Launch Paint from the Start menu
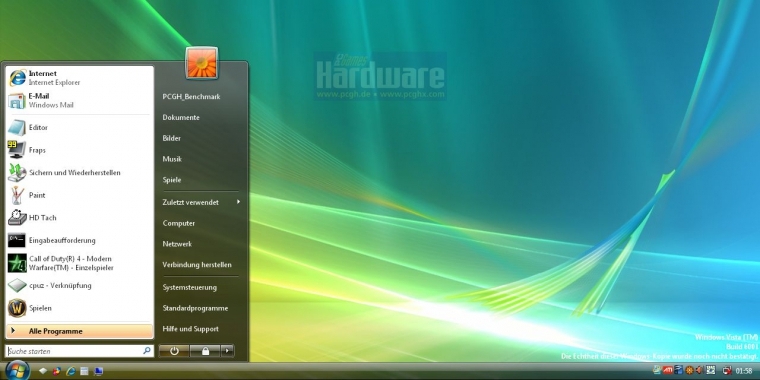The width and height of the screenshot is (760, 380). click(79, 195)
